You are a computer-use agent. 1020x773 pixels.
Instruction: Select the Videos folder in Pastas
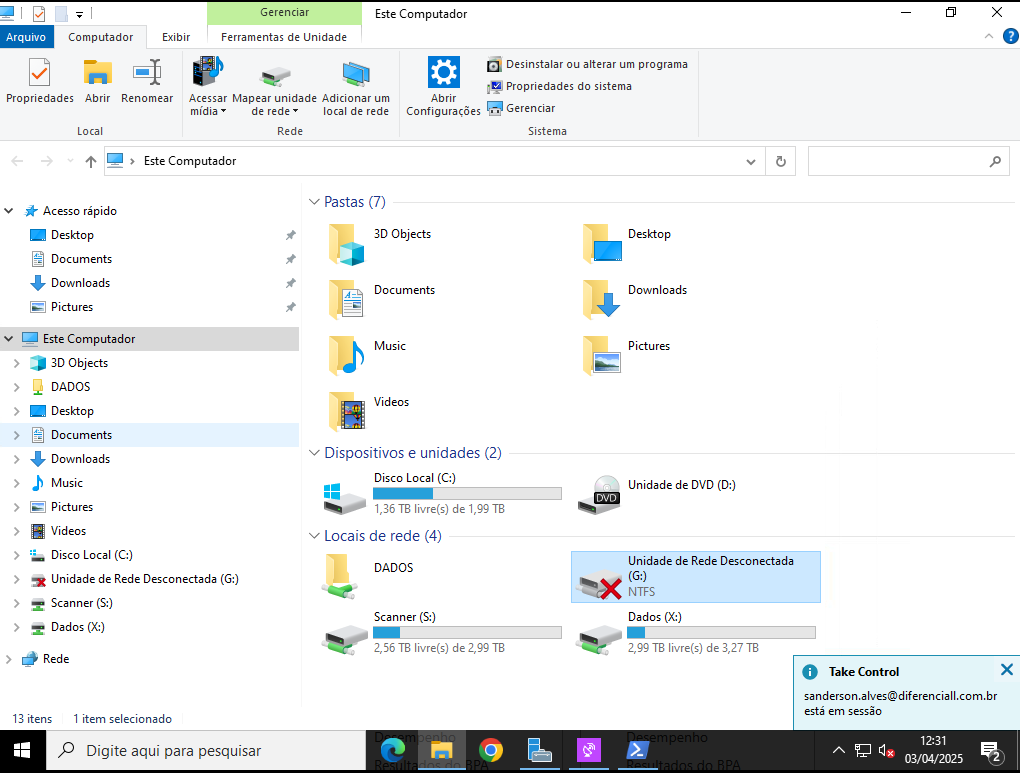[x=369, y=412]
